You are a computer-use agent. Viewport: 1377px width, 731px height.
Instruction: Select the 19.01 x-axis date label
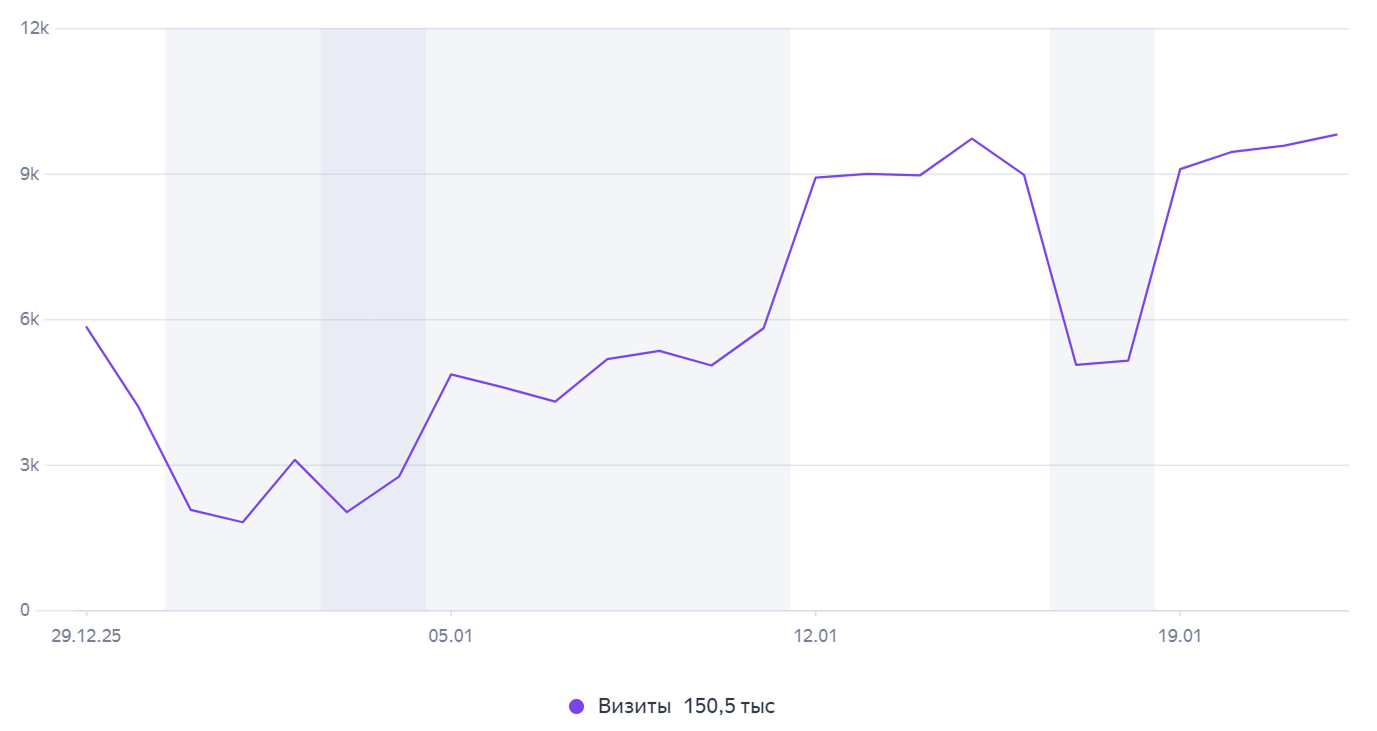pos(1180,636)
